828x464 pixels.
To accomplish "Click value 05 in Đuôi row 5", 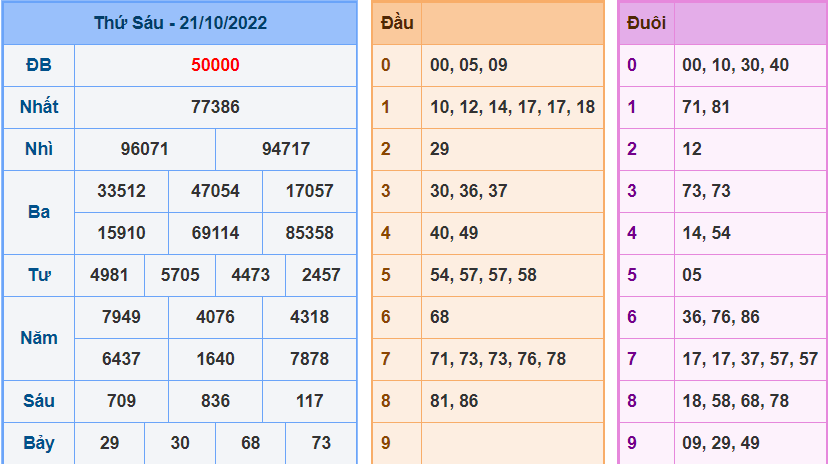I will [x=692, y=275].
